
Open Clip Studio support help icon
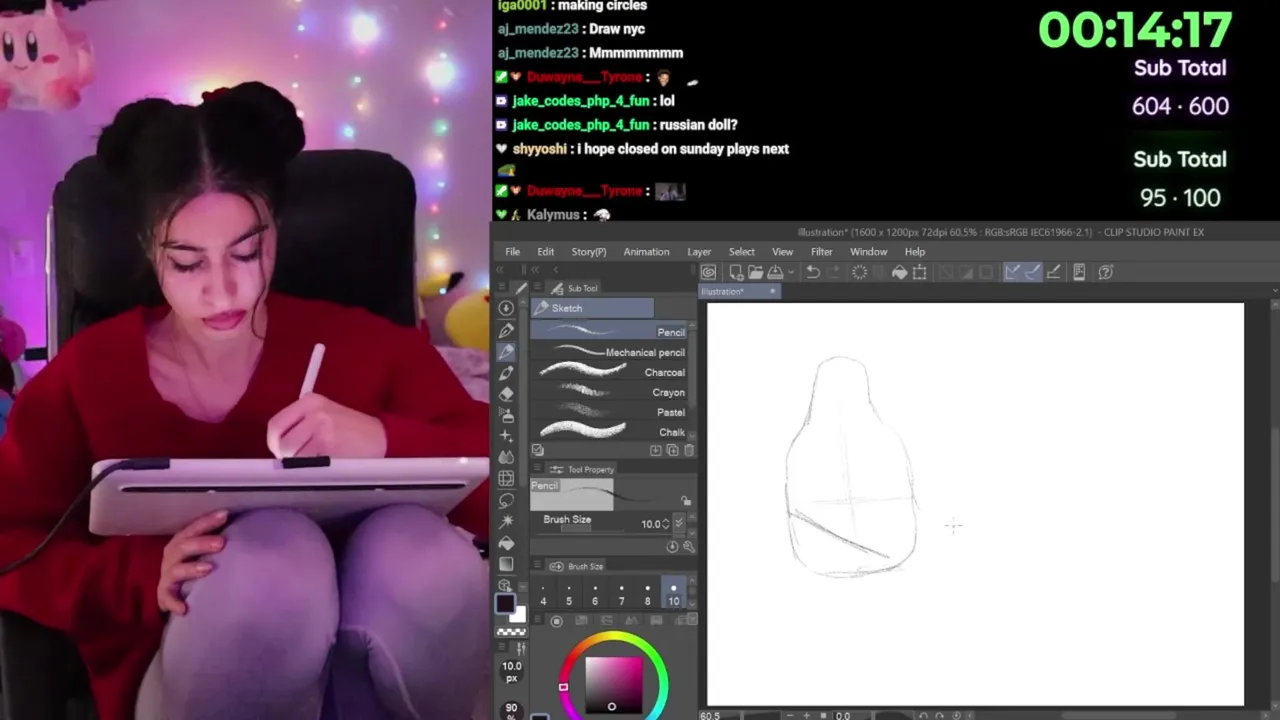point(1105,272)
